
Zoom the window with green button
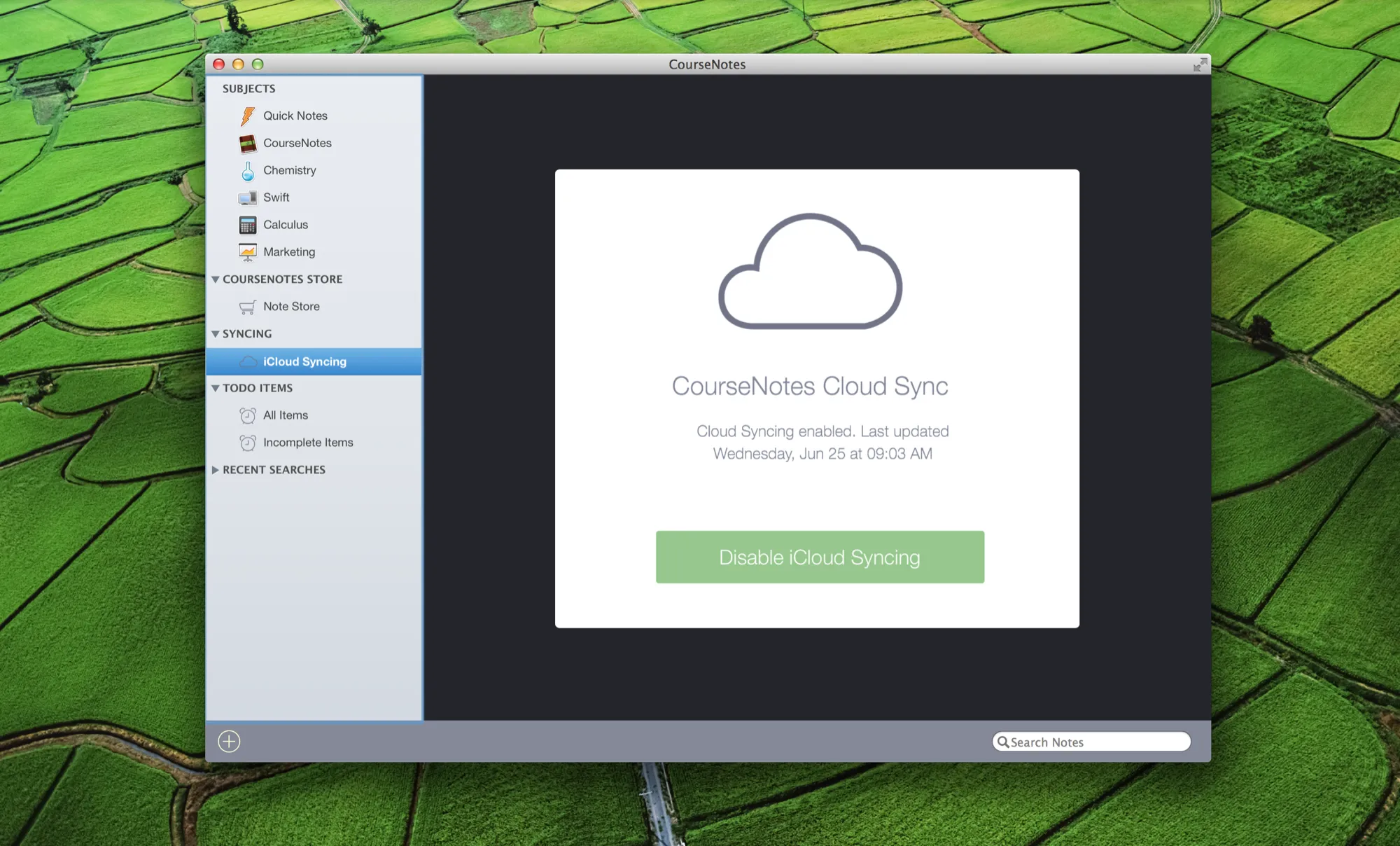258,64
